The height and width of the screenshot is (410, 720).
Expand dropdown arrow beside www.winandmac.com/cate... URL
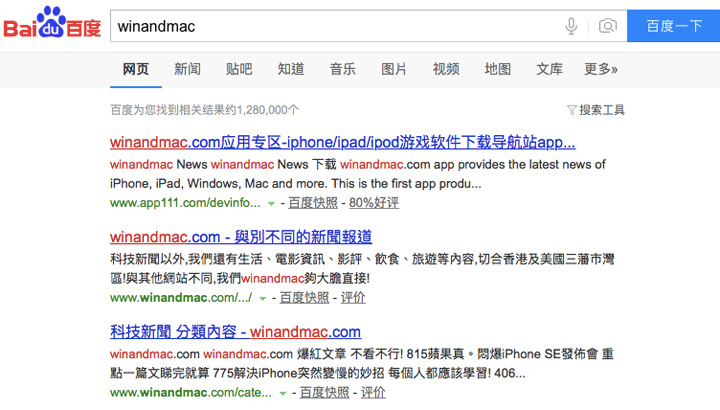(x=283, y=394)
